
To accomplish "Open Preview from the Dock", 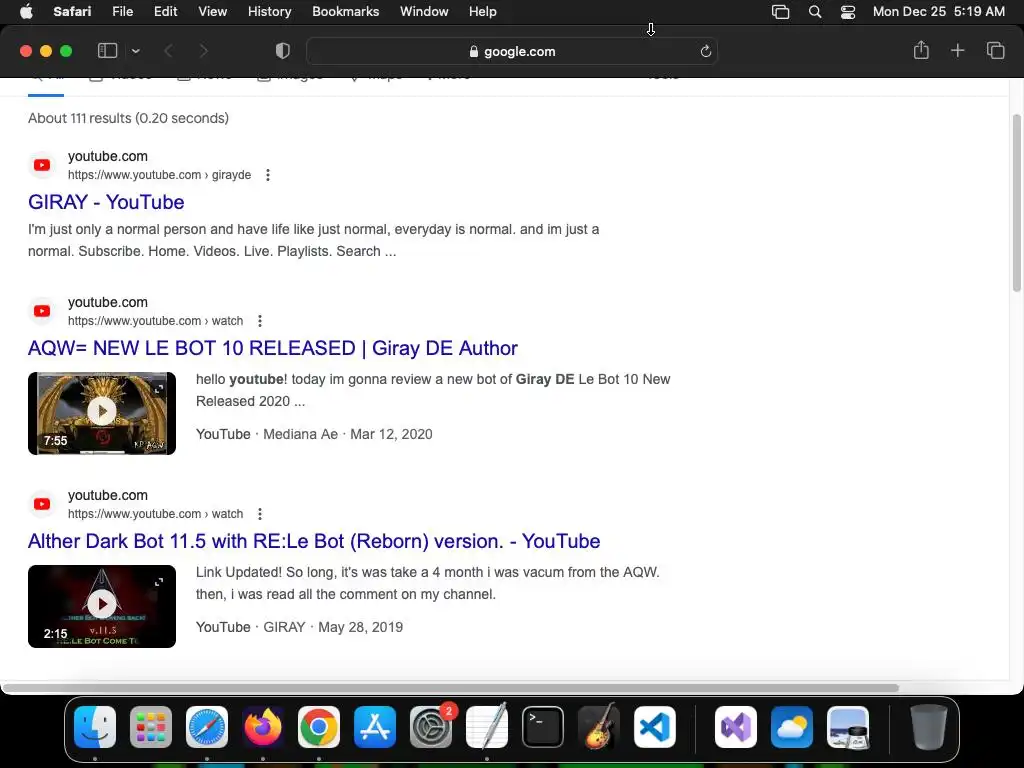I will 848,727.
